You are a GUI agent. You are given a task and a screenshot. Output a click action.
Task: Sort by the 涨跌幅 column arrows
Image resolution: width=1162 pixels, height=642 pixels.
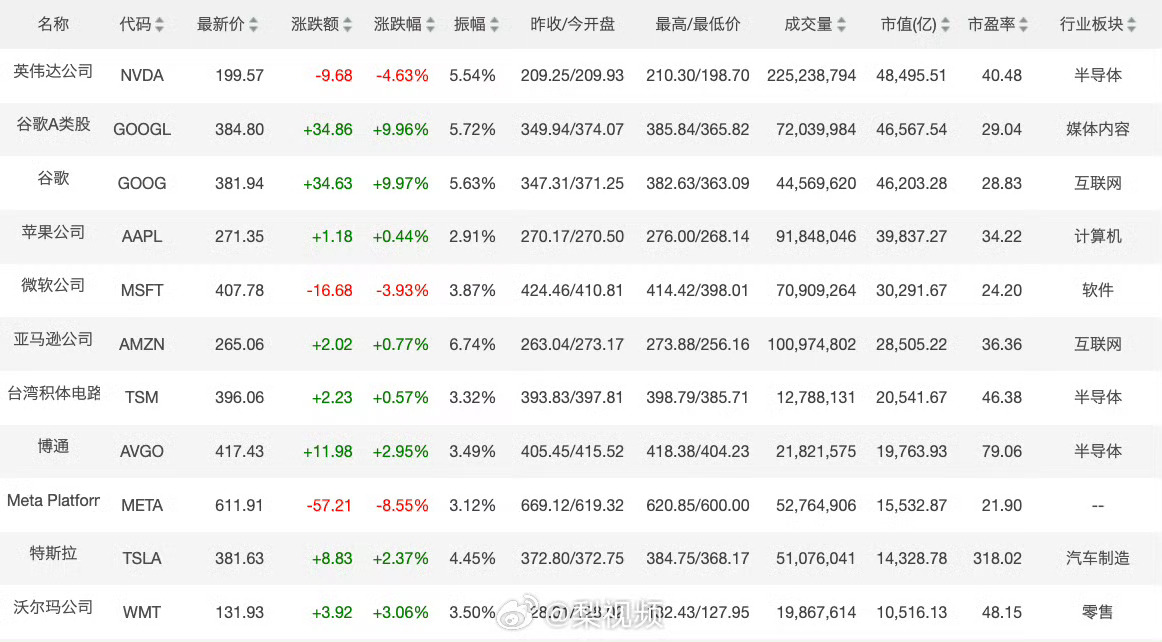click(x=431, y=24)
